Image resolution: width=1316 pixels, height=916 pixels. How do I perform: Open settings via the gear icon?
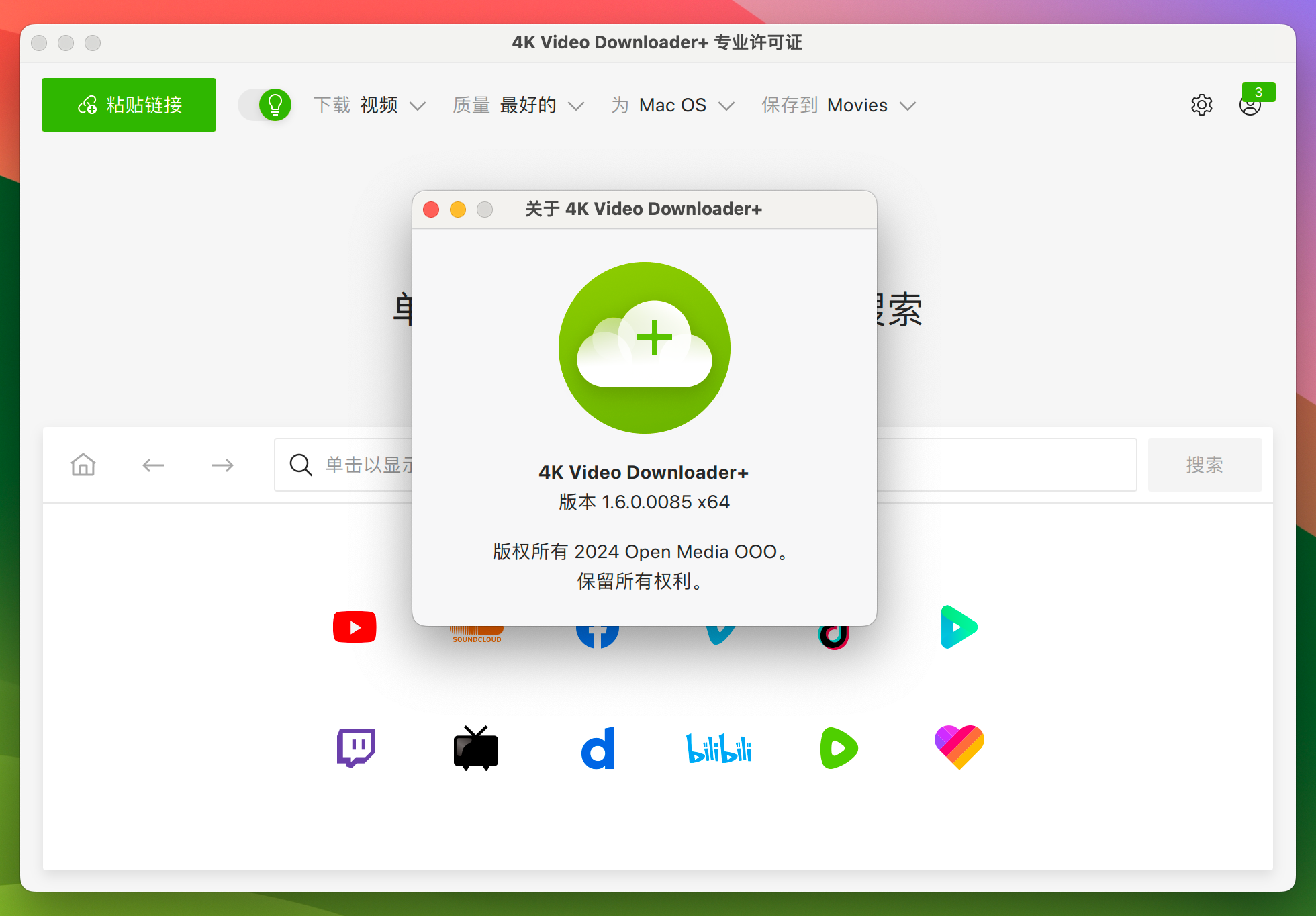pos(1202,105)
